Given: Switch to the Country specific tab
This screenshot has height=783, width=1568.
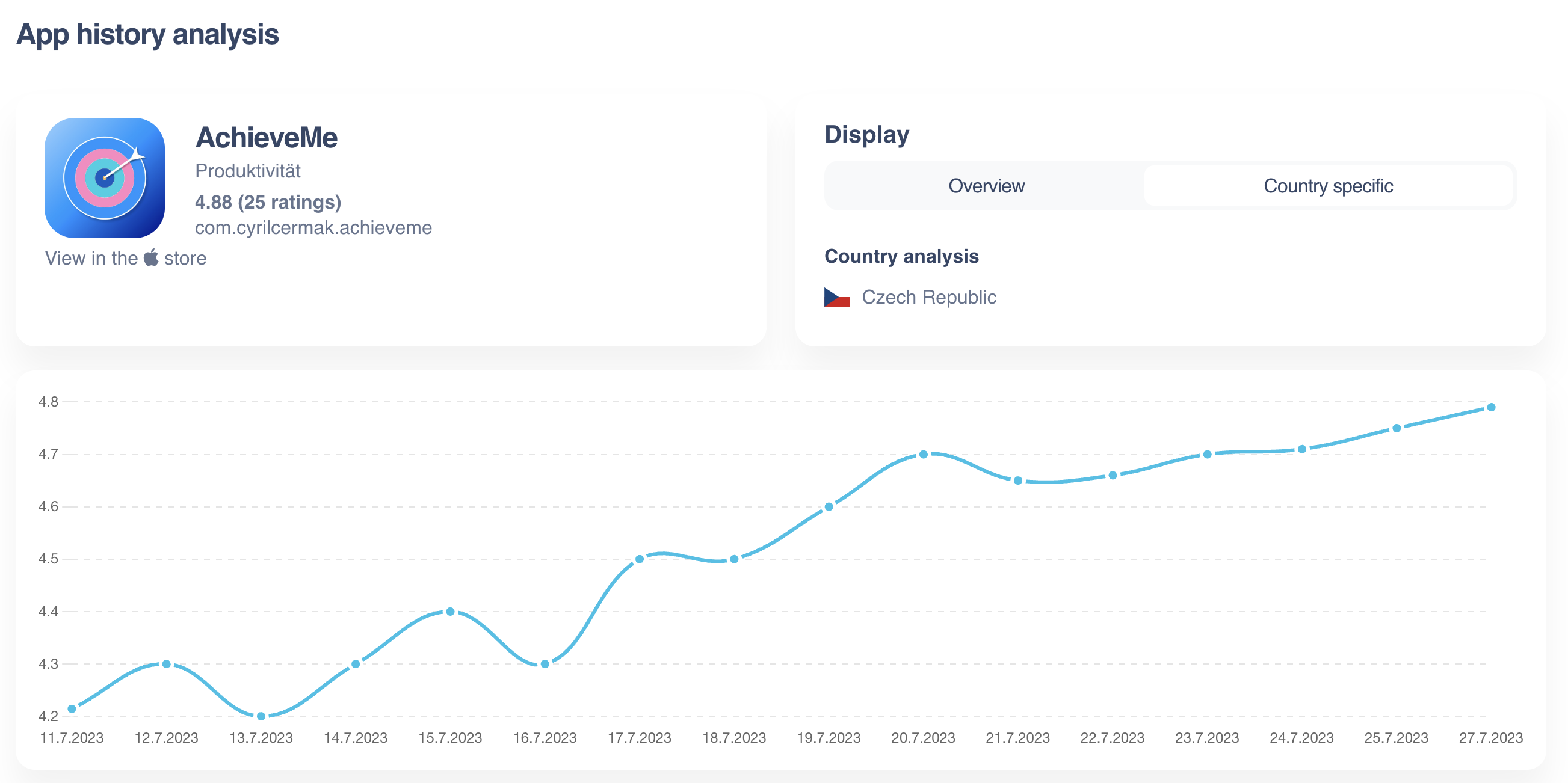Looking at the screenshot, I should click(1327, 186).
